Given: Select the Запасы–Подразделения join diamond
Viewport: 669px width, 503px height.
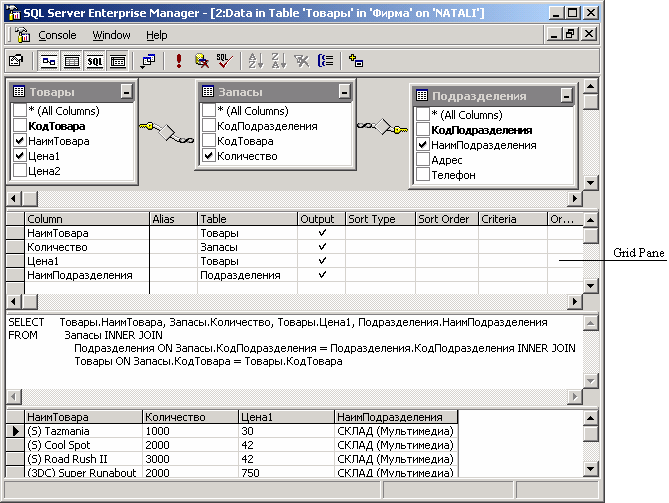Looking at the screenshot, I should 382,126.
